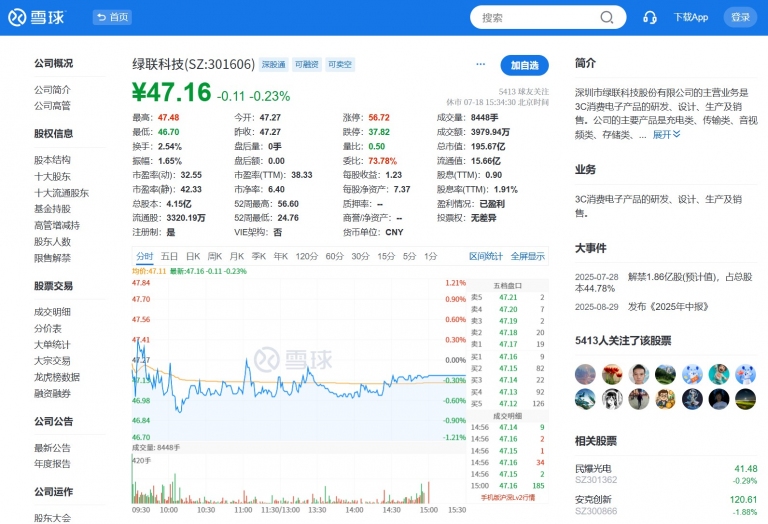The image size is (768, 524).
Task: Open 限售解禁 sidebar link
Action: pos(52,258)
